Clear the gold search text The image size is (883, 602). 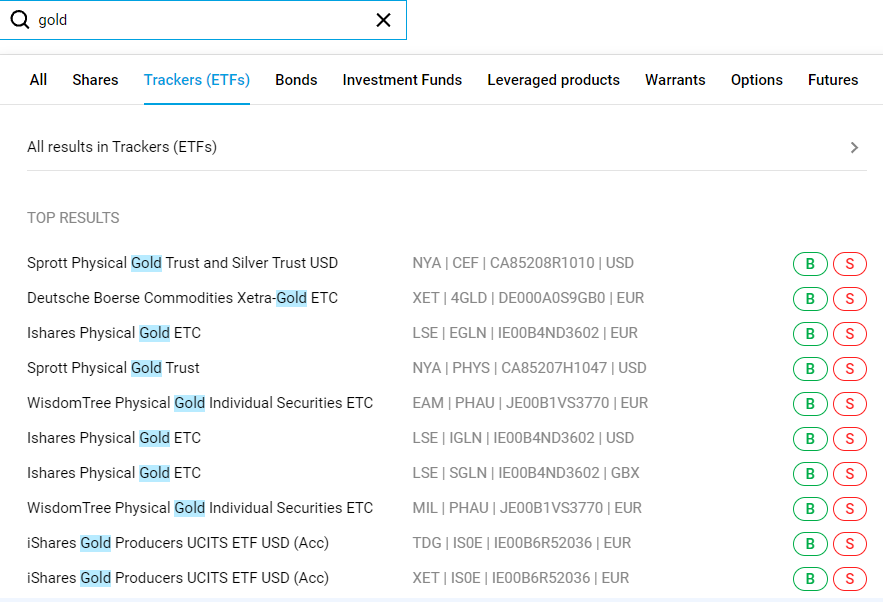(383, 20)
